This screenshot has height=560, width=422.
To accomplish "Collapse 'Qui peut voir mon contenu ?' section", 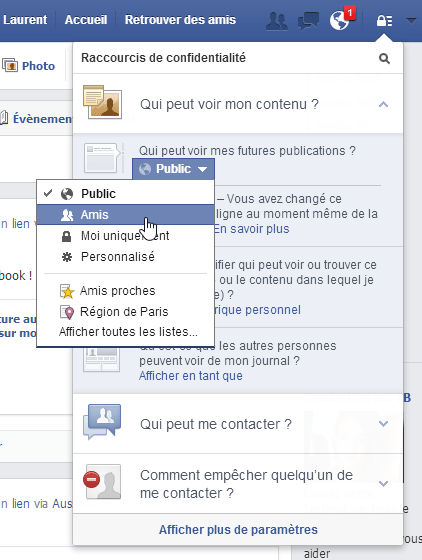I will [x=383, y=104].
